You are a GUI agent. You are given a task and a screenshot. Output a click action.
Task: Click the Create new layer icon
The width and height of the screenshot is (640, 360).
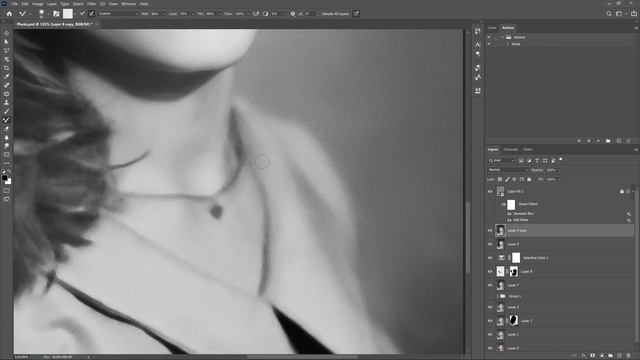pos(620,356)
